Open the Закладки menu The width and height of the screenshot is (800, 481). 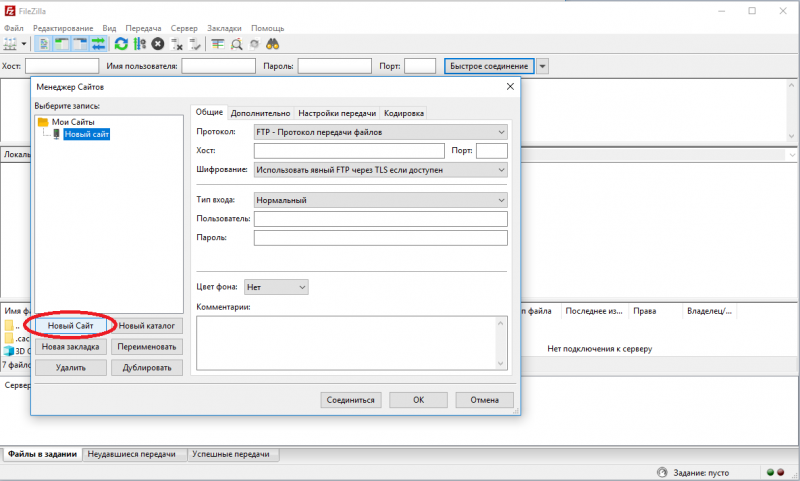[224, 28]
